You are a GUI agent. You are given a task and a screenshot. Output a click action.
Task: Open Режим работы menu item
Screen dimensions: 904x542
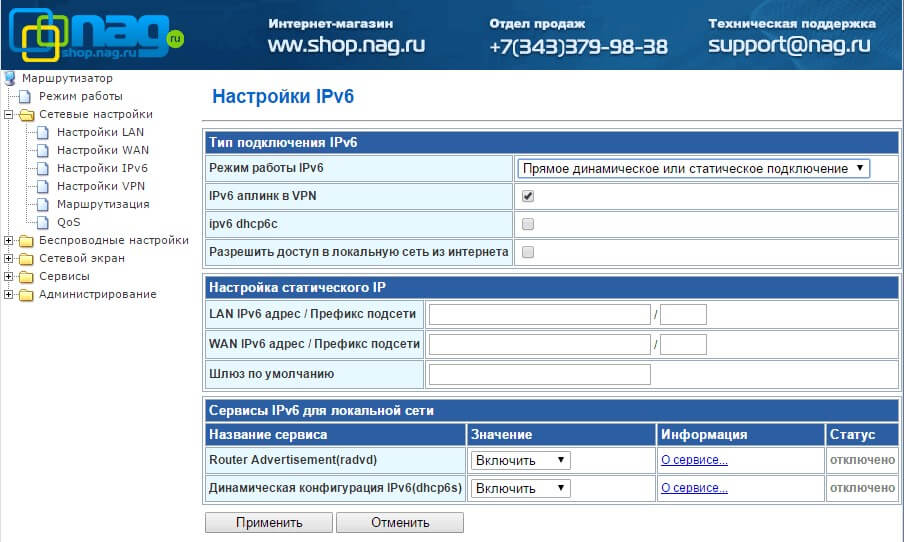pos(81,96)
